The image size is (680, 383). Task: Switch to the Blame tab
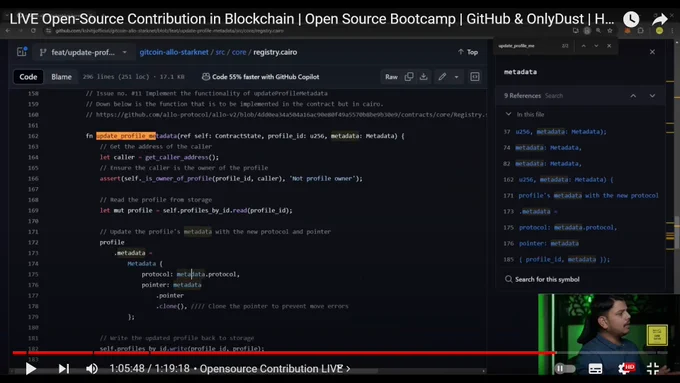[x=62, y=77]
